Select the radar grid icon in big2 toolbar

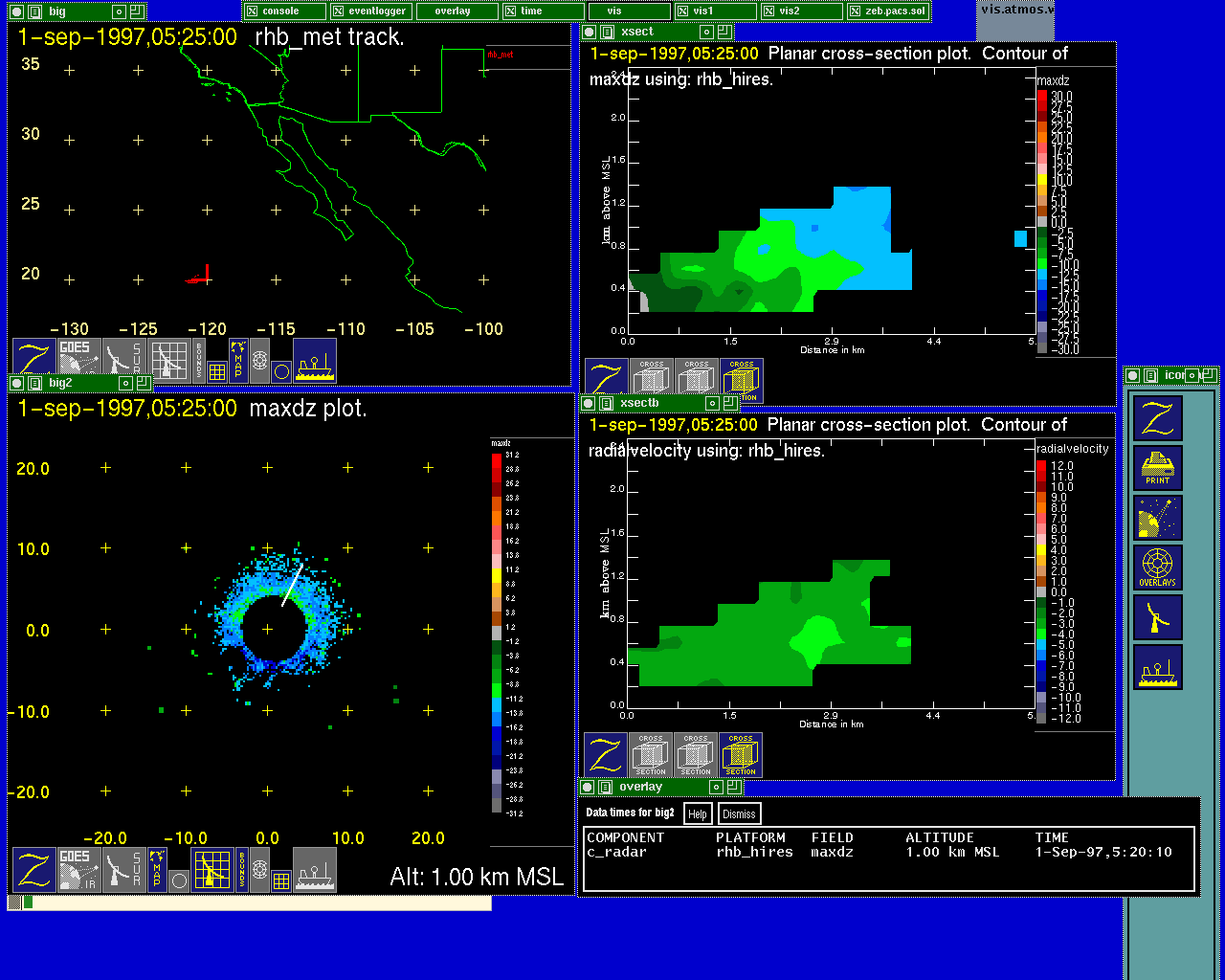coord(212,870)
